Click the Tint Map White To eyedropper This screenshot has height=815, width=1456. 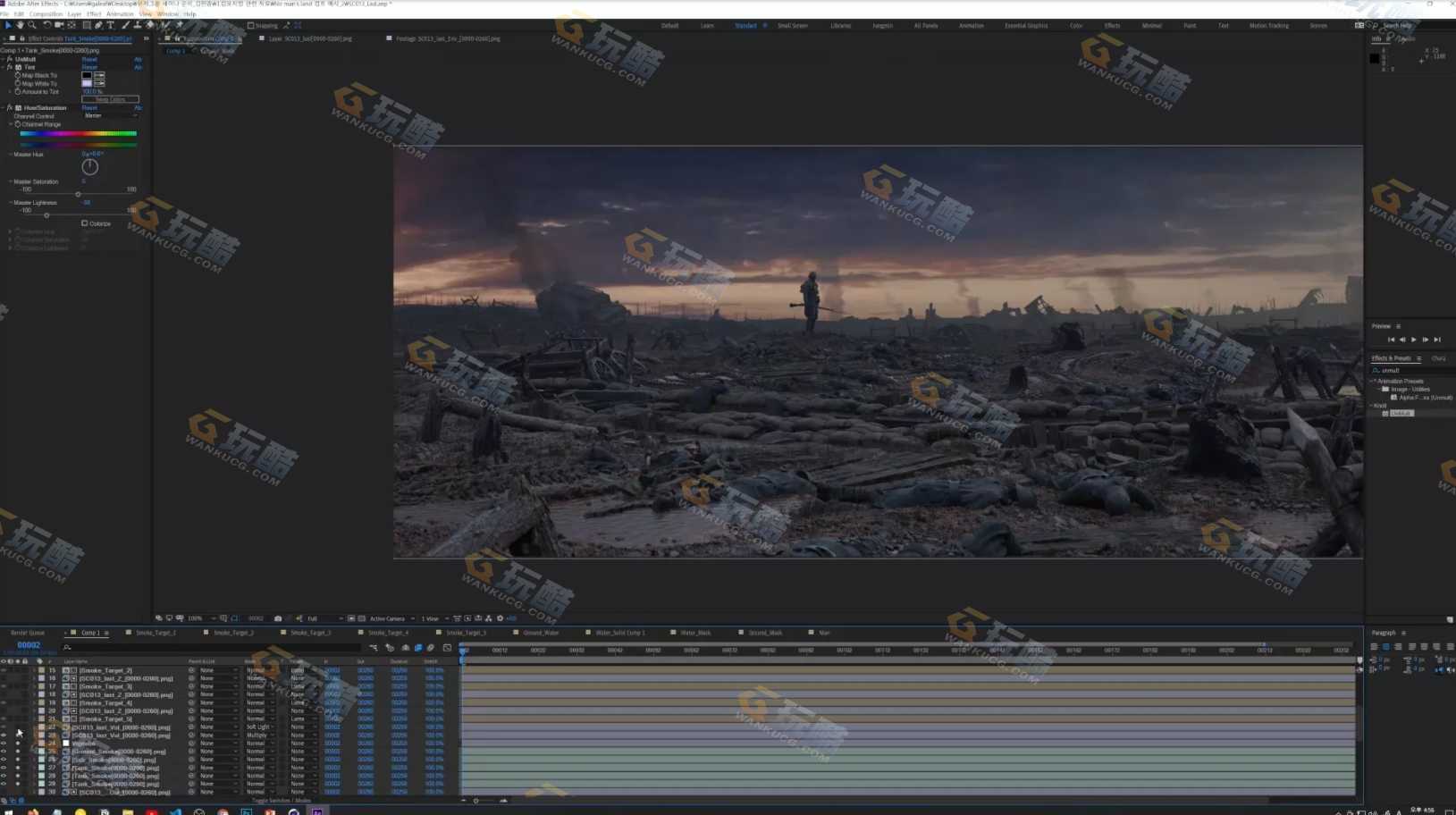tap(99, 83)
